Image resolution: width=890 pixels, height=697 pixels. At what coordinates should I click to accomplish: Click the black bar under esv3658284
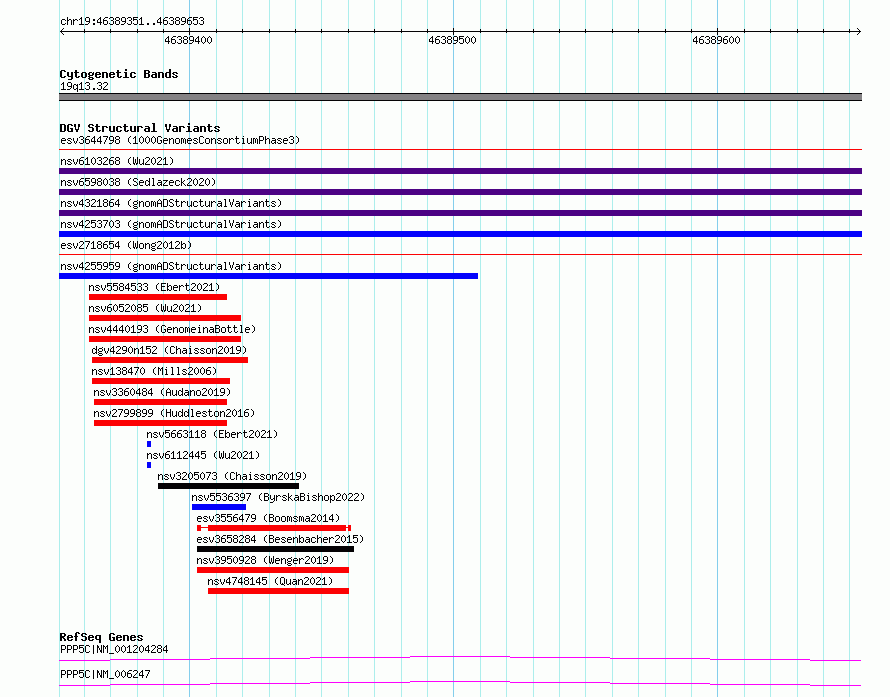(275, 549)
